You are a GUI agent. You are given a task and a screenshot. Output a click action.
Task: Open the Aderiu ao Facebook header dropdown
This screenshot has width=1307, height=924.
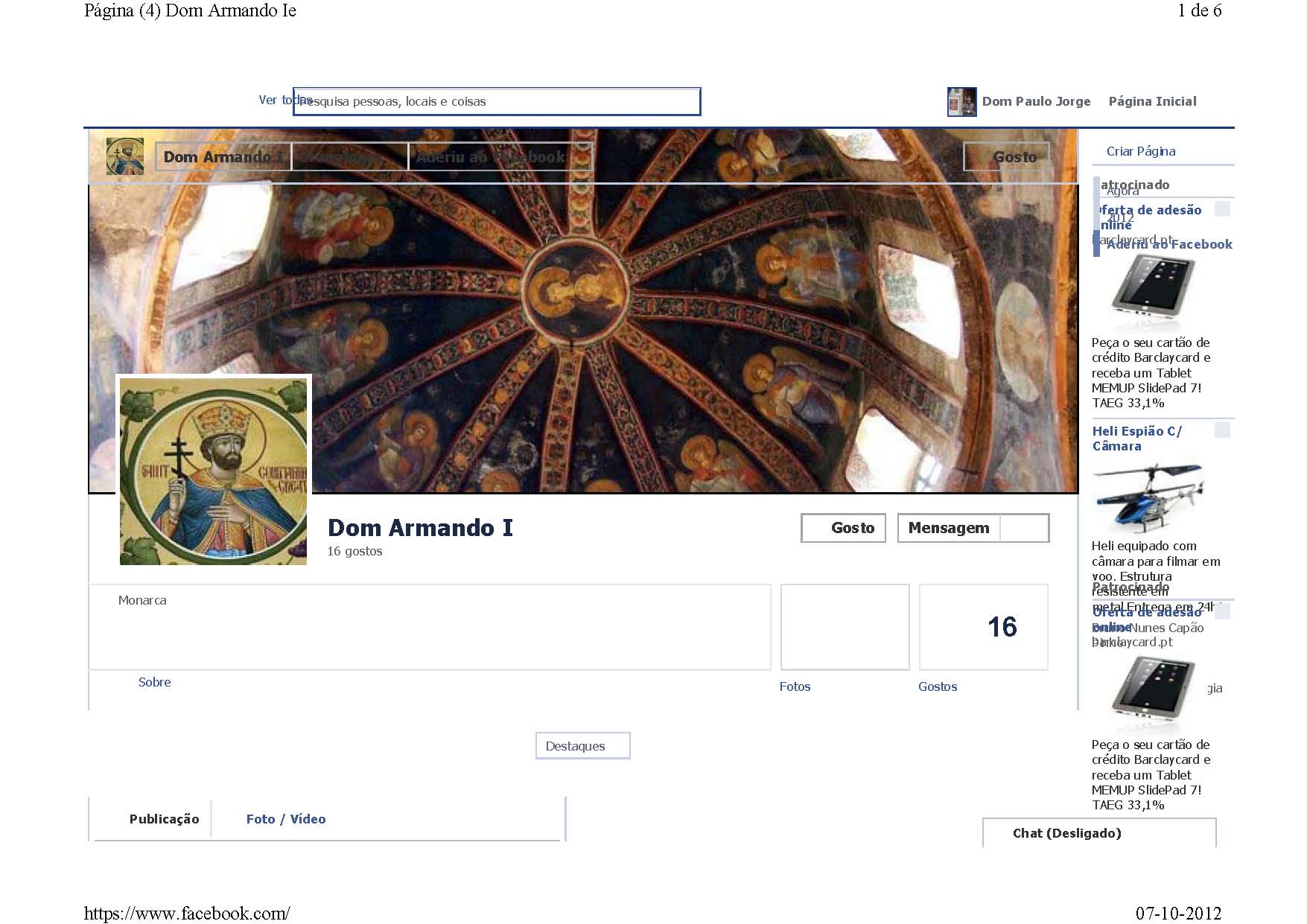(x=500, y=157)
